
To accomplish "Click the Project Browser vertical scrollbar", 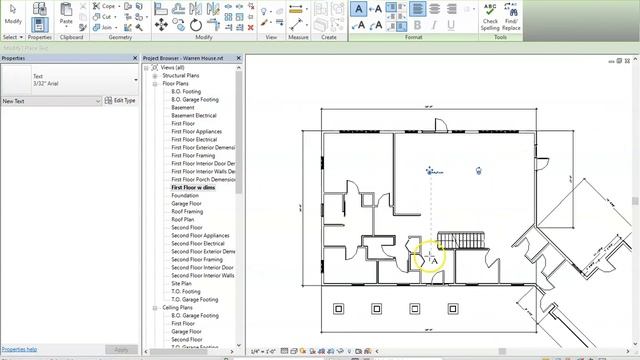I will point(239,131).
